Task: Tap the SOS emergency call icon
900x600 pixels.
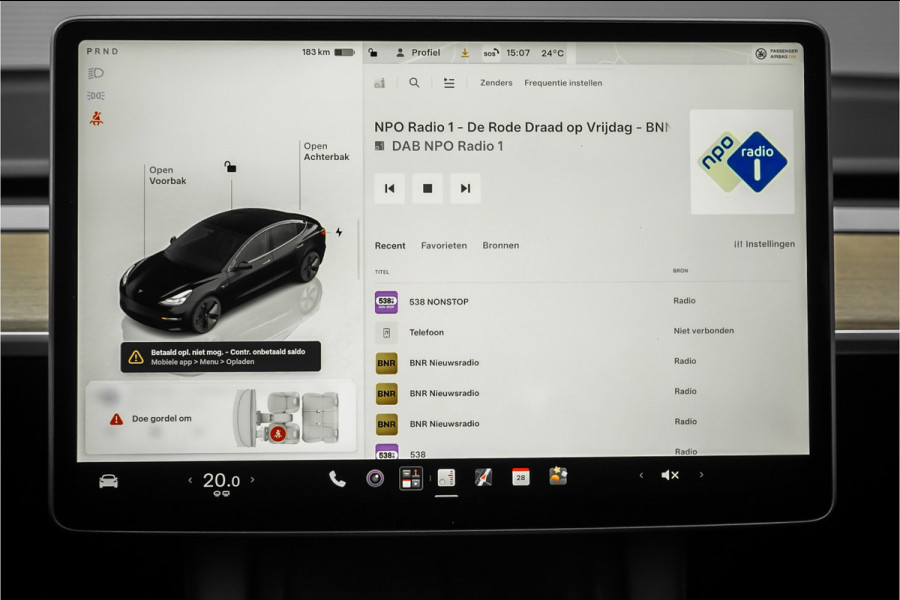Action: pos(490,53)
